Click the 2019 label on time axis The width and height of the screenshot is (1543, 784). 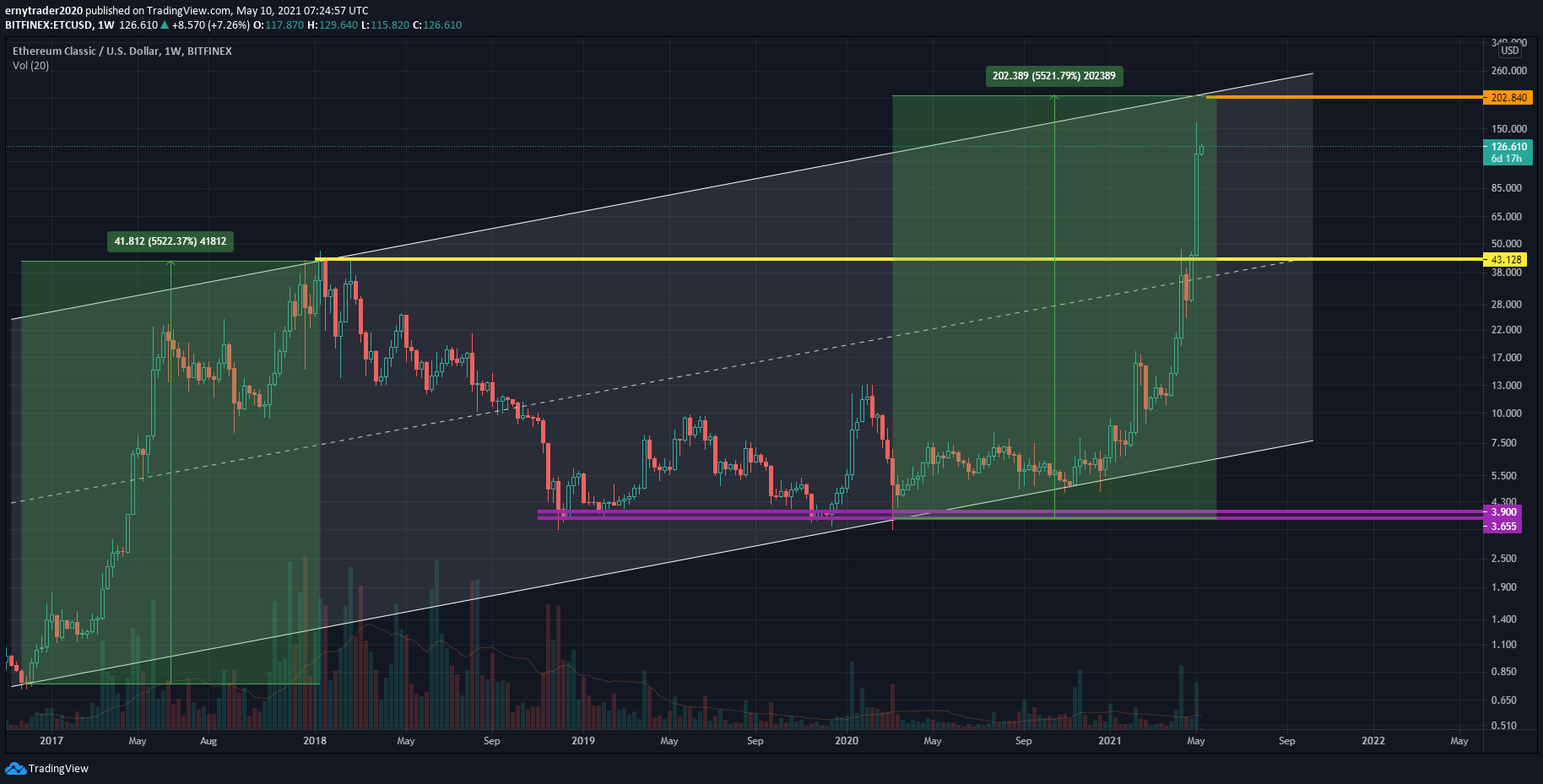(x=583, y=741)
